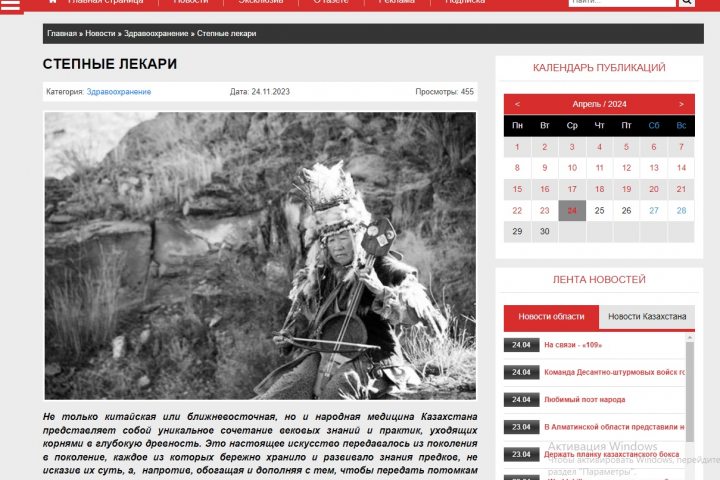Select calendar date 13
720x480 pixels.
point(654,168)
